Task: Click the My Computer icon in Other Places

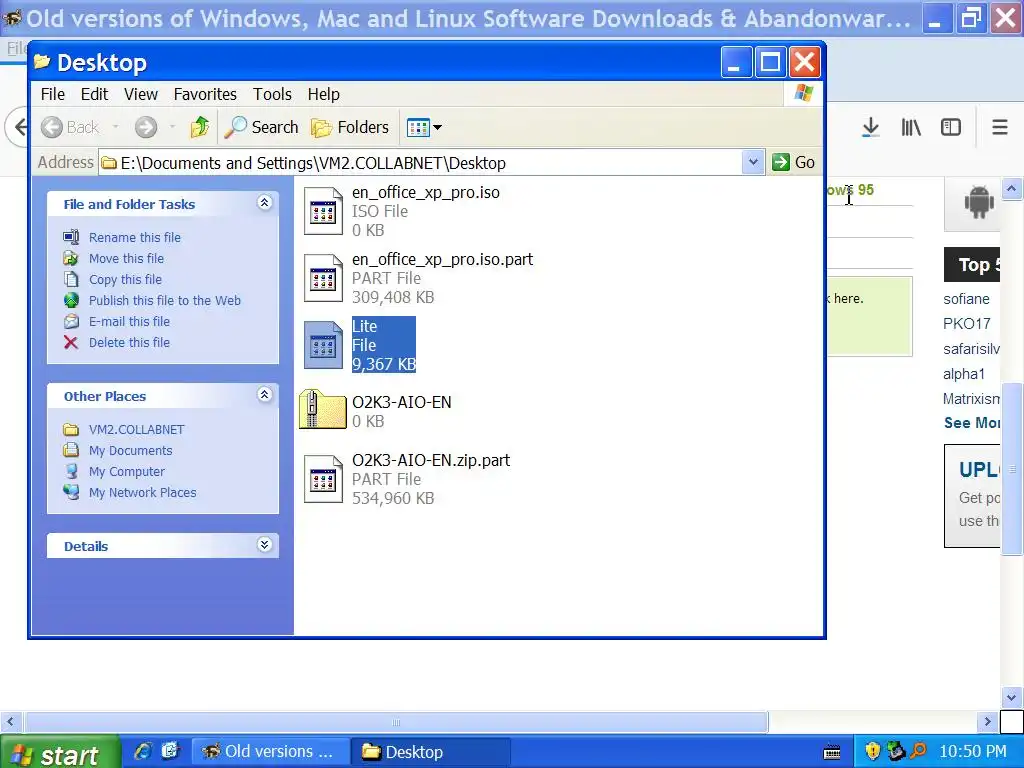Action: pyautogui.click(x=71, y=471)
